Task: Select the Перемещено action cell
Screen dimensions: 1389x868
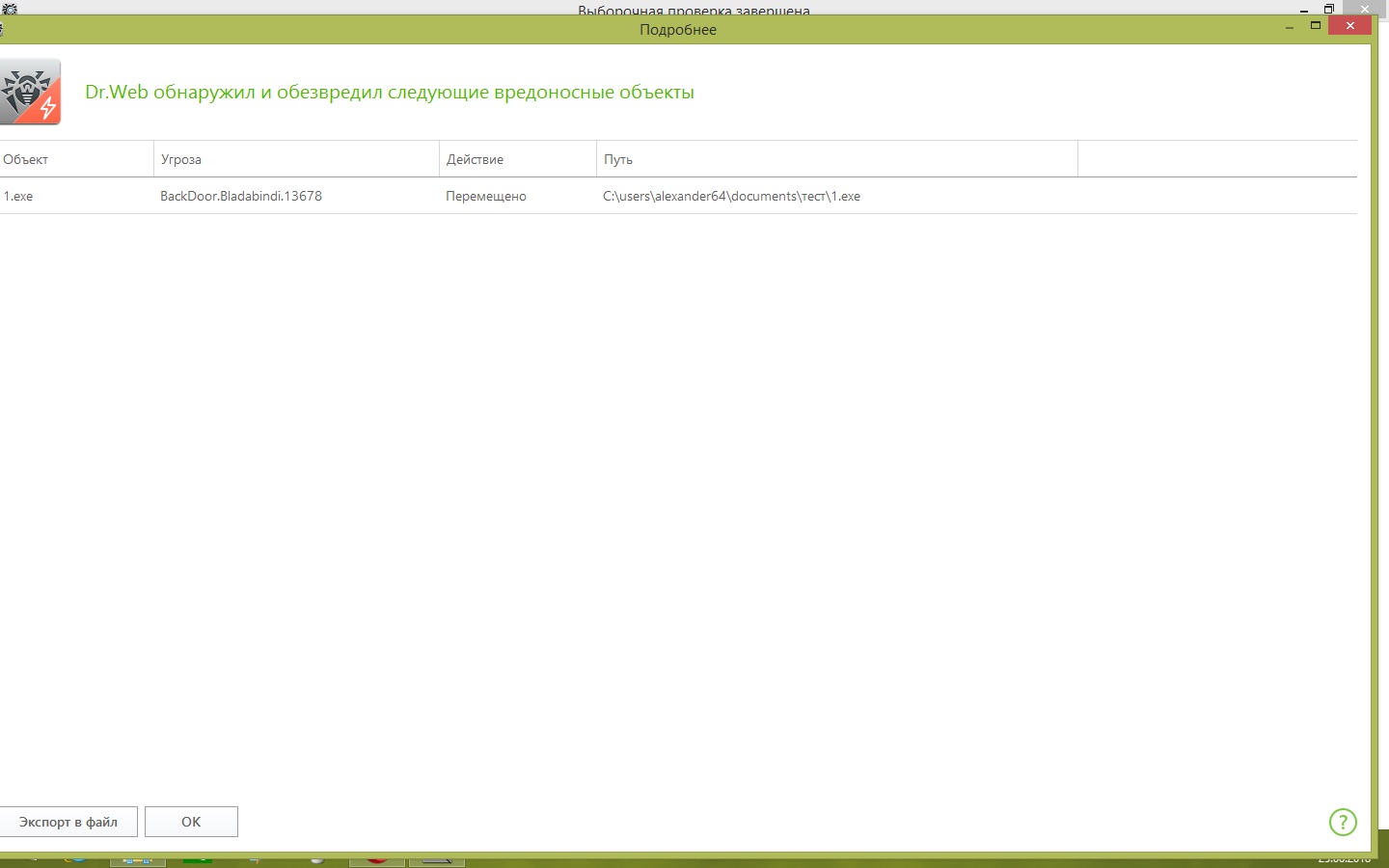Action: tap(486, 196)
